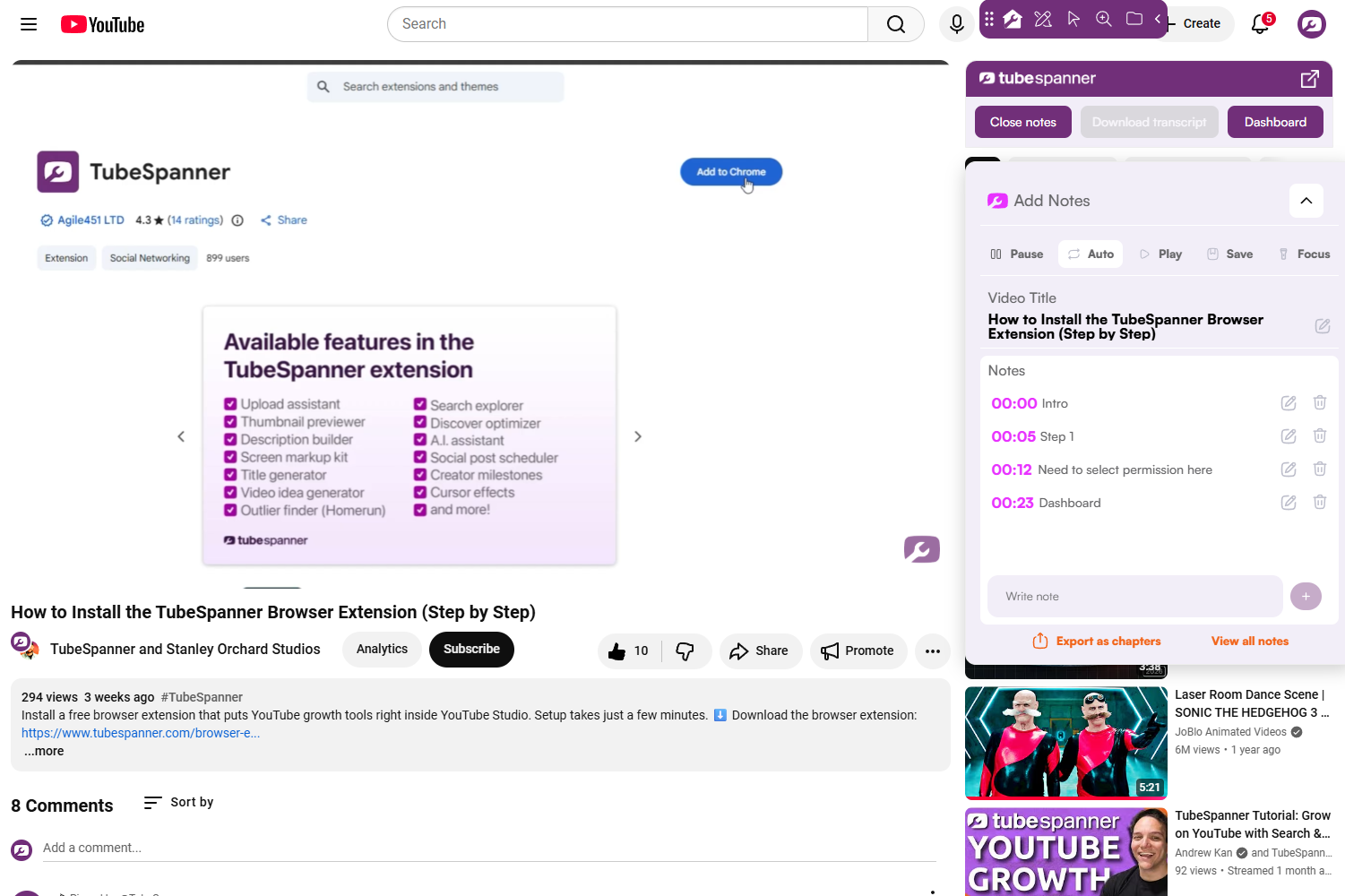Open TubeSpanner and Stanley Orchard Studios channel
Screen dimensions: 1345x896
[185, 650]
